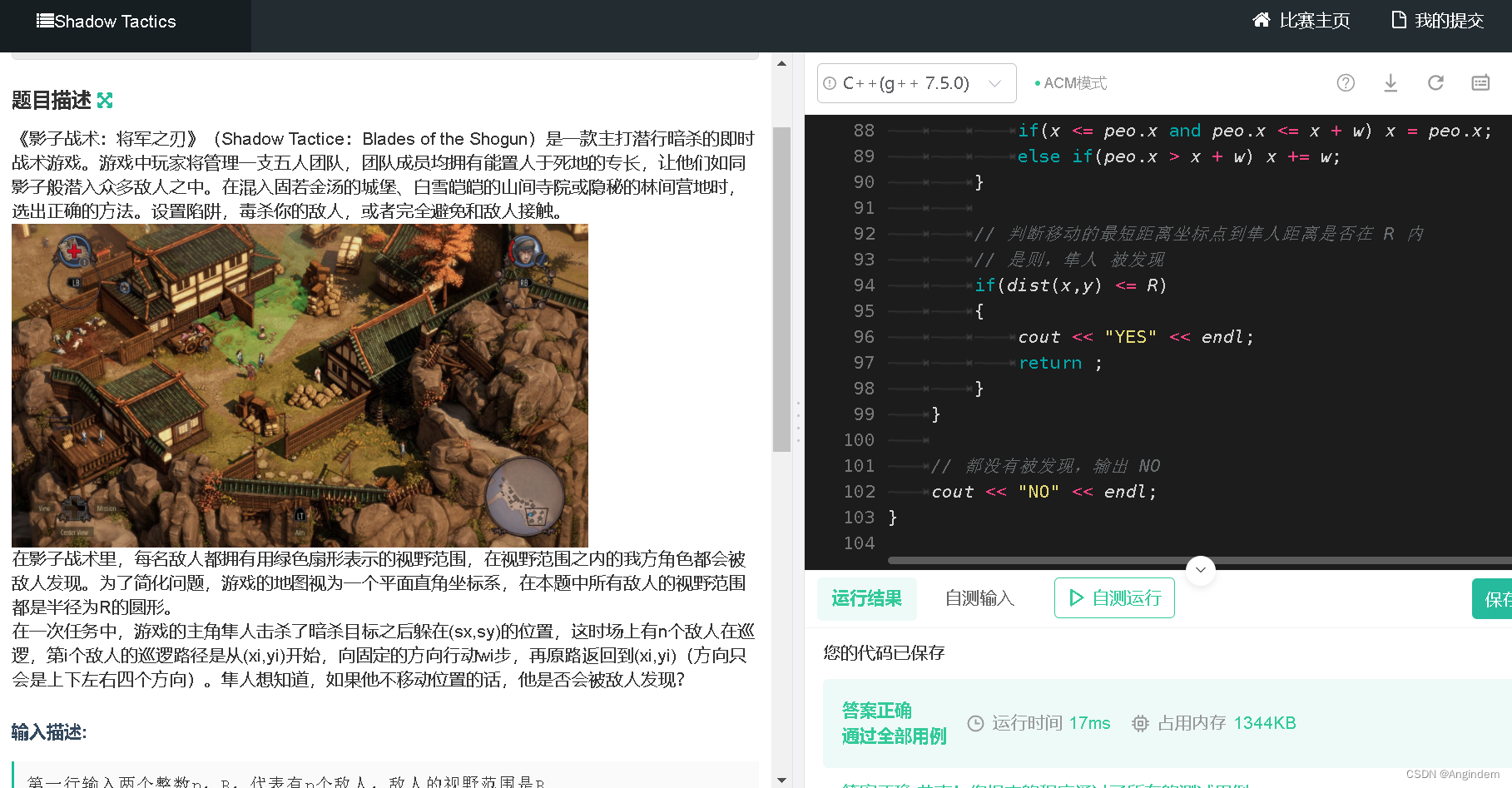
Task: Click the ACM模式 mode label
Action: pyautogui.click(x=1071, y=83)
